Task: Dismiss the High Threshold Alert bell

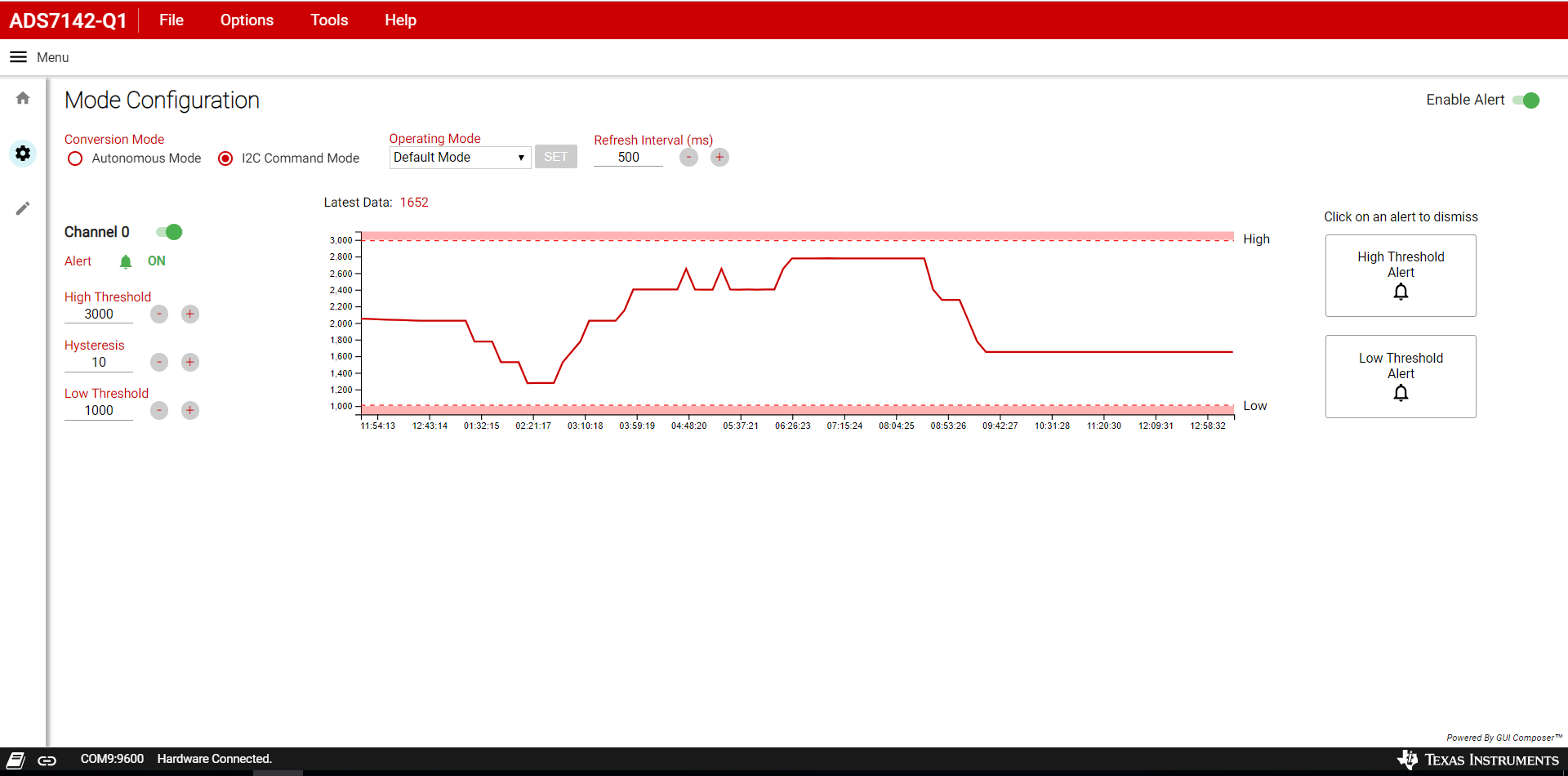Action: [x=1401, y=292]
